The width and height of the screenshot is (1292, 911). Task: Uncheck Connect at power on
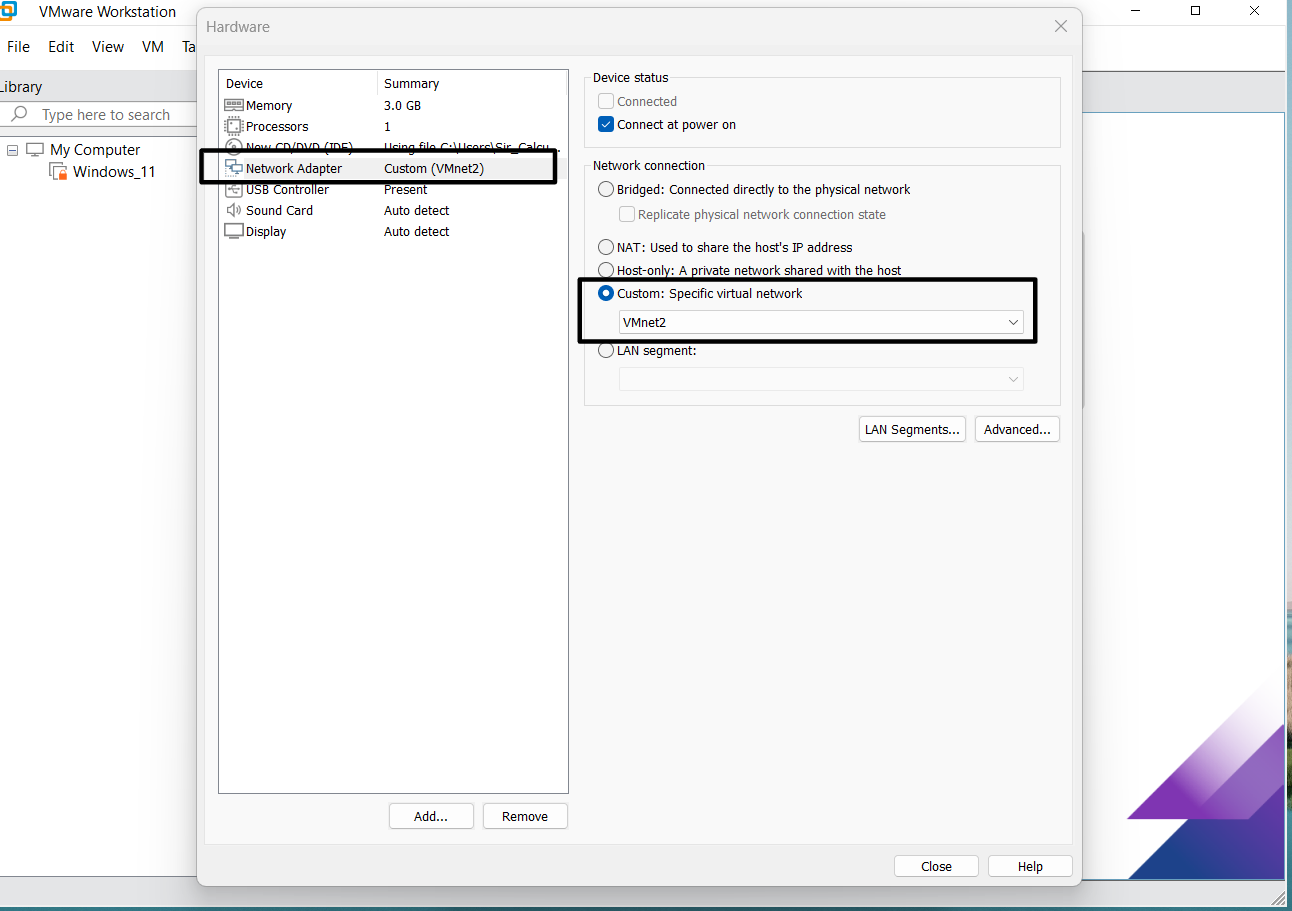605,124
